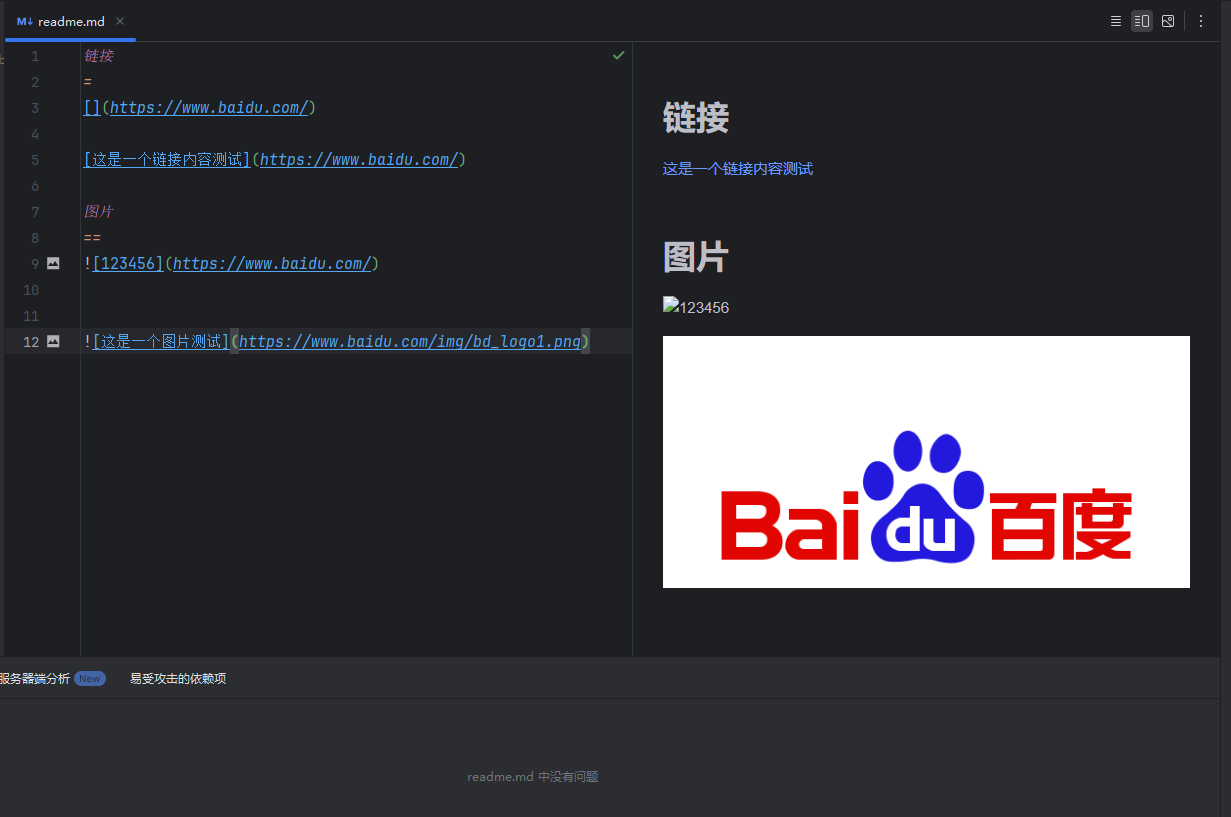Close the readme.md tab

point(120,21)
